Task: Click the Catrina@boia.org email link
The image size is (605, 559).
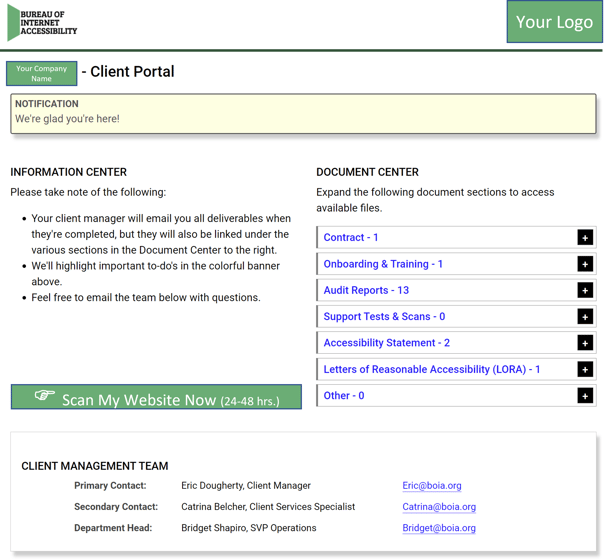Action: tap(438, 507)
